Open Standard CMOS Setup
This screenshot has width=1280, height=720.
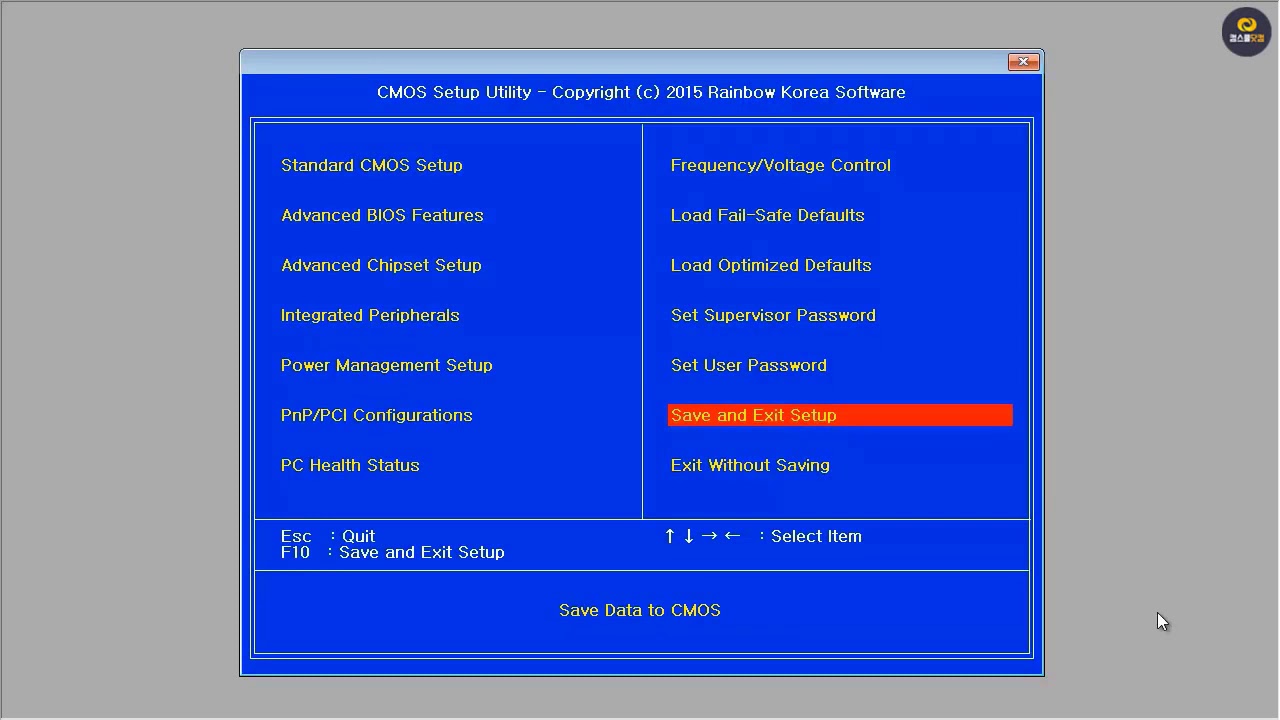coord(371,165)
